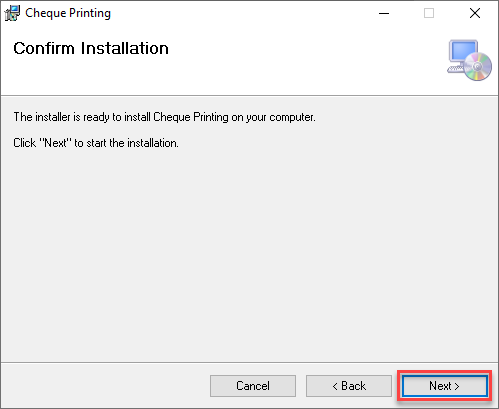Click the empty footer area left of Cancel
Screen dimensions: 499x409
point(105,386)
